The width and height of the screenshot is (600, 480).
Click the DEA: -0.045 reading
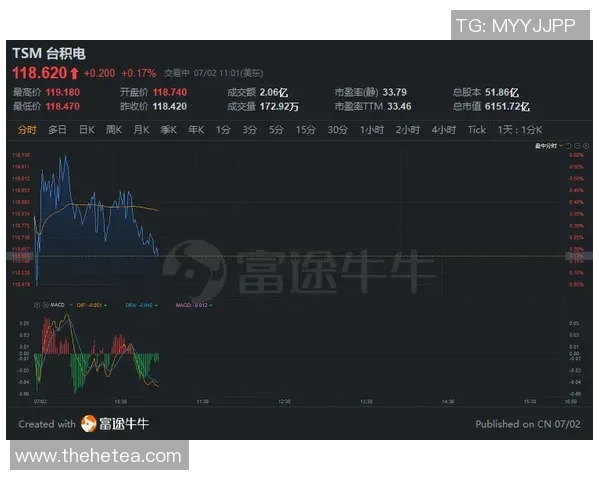139,305
